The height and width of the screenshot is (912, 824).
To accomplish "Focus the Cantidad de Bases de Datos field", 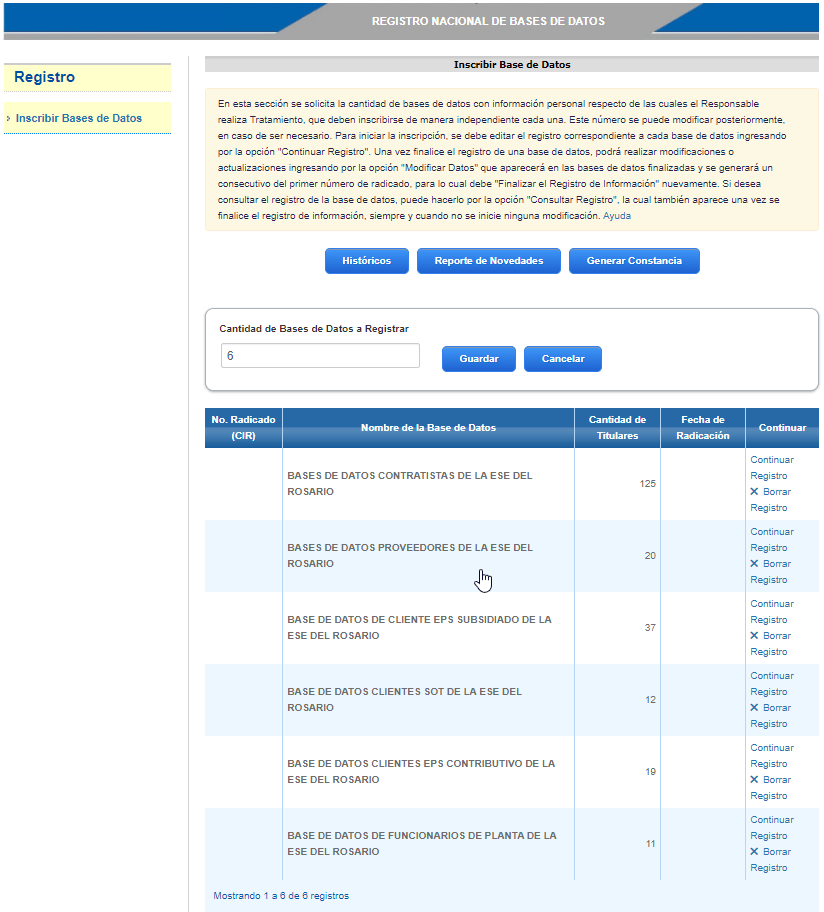I will [x=320, y=355].
